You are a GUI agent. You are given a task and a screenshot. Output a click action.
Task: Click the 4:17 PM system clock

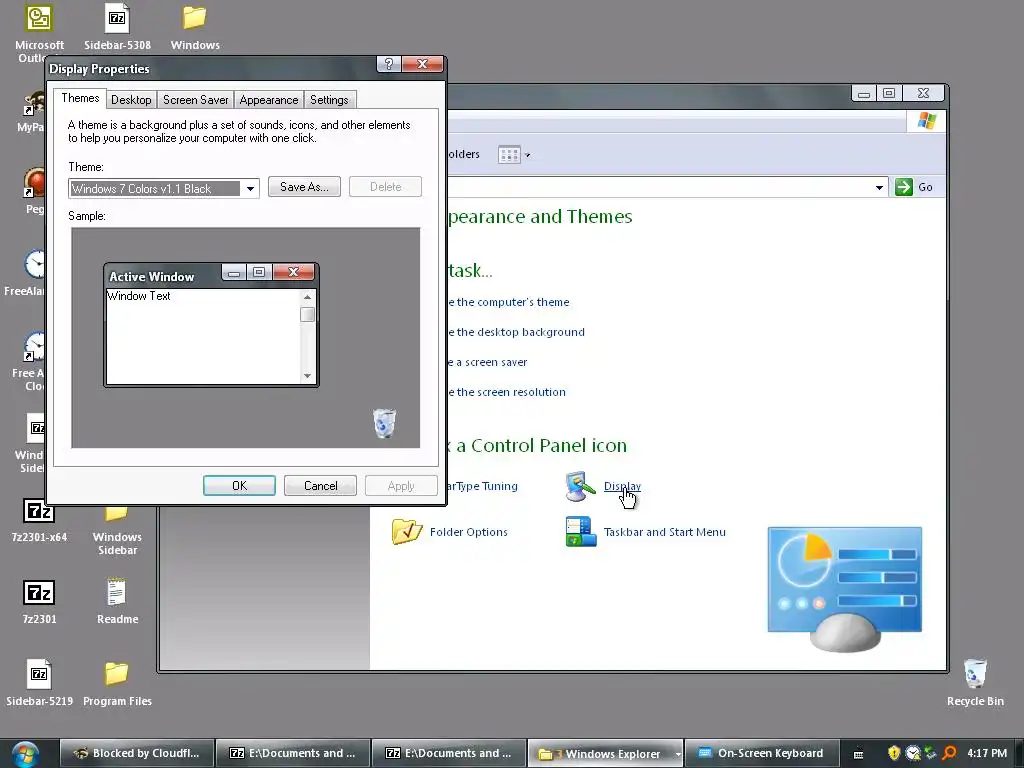tap(986, 753)
